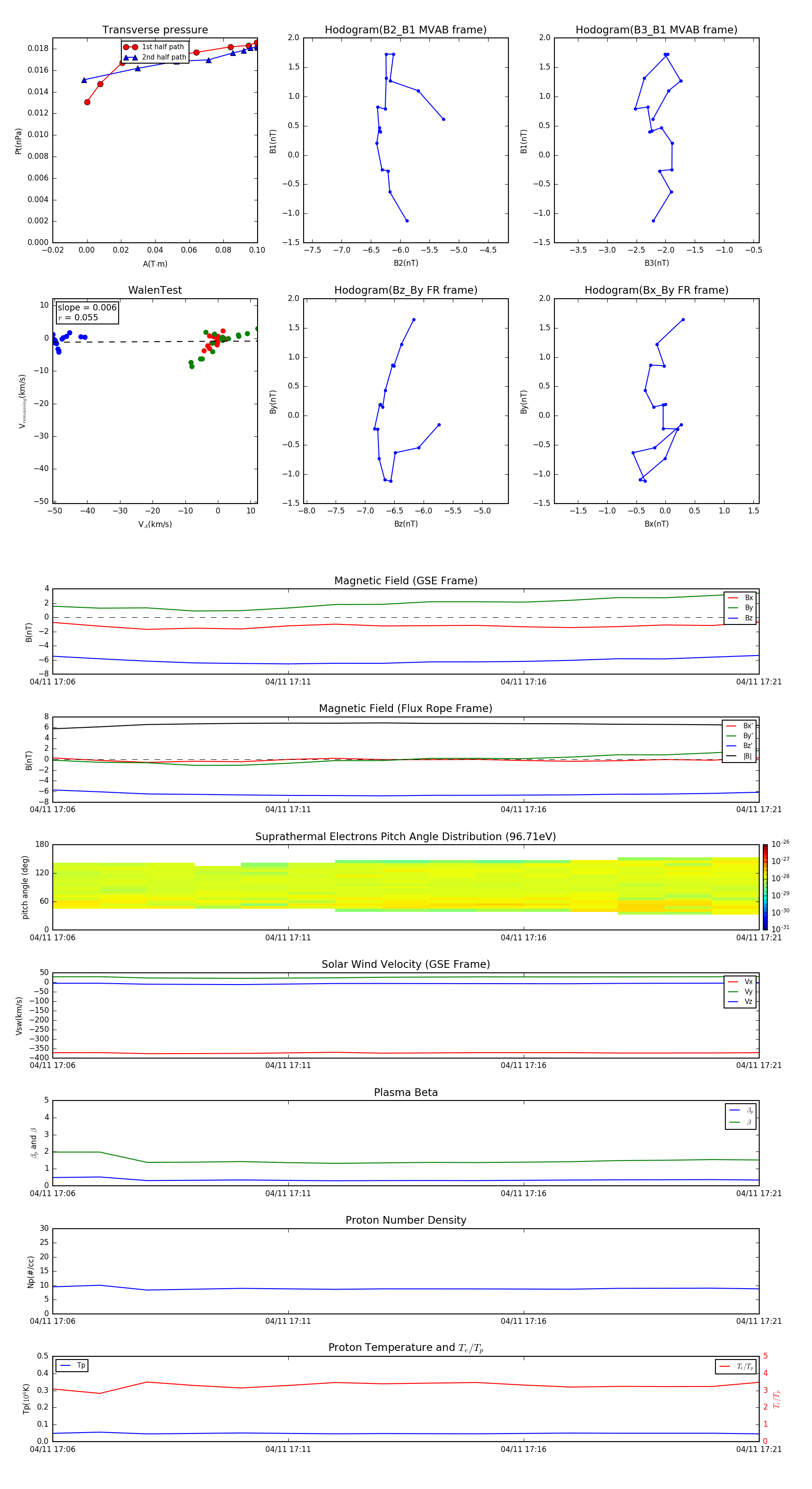
Task: Click the Vx legend entry in Solar Wind plot
Action: pyautogui.click(x=740, y=981)
